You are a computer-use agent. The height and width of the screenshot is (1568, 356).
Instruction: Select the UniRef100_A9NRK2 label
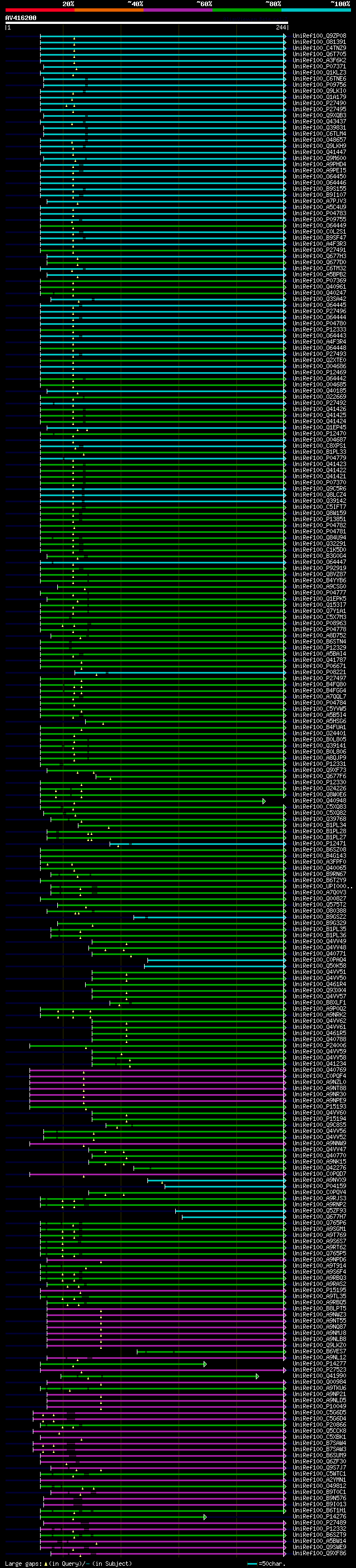tap(319, 1015)
